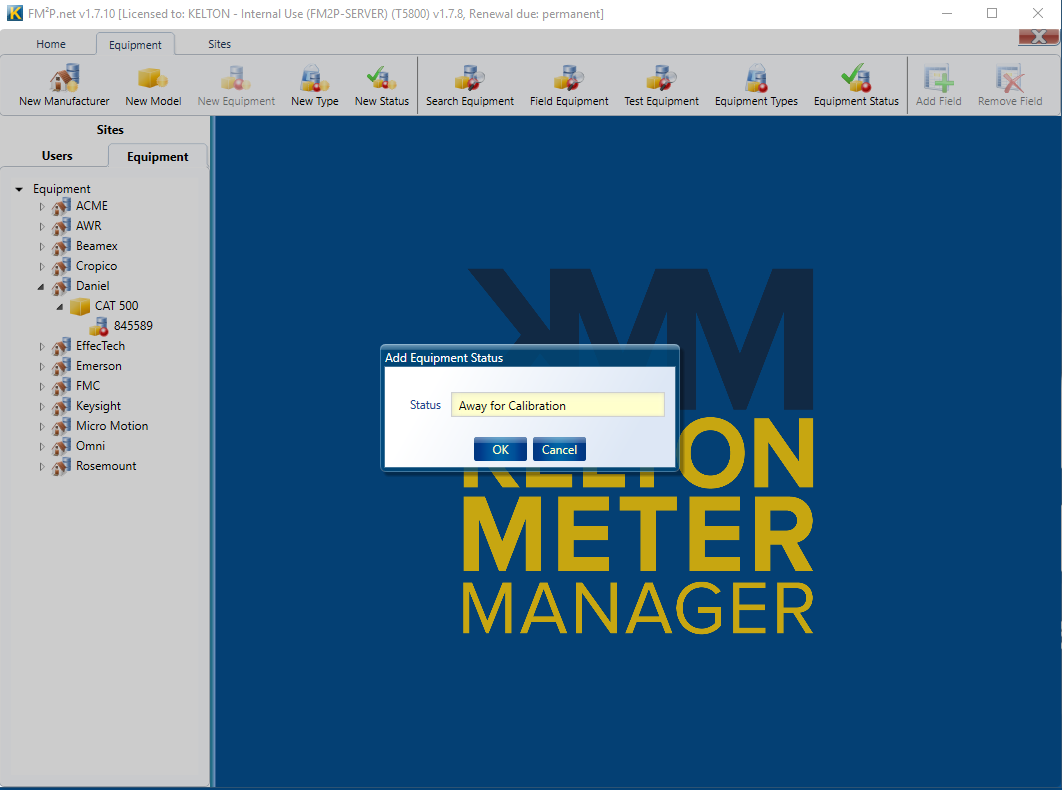Image resolution: width=1062 pixels, height=790 pixels.
Task: Click the Beamex manufacturer icon in tree
Action: [62, 246]
